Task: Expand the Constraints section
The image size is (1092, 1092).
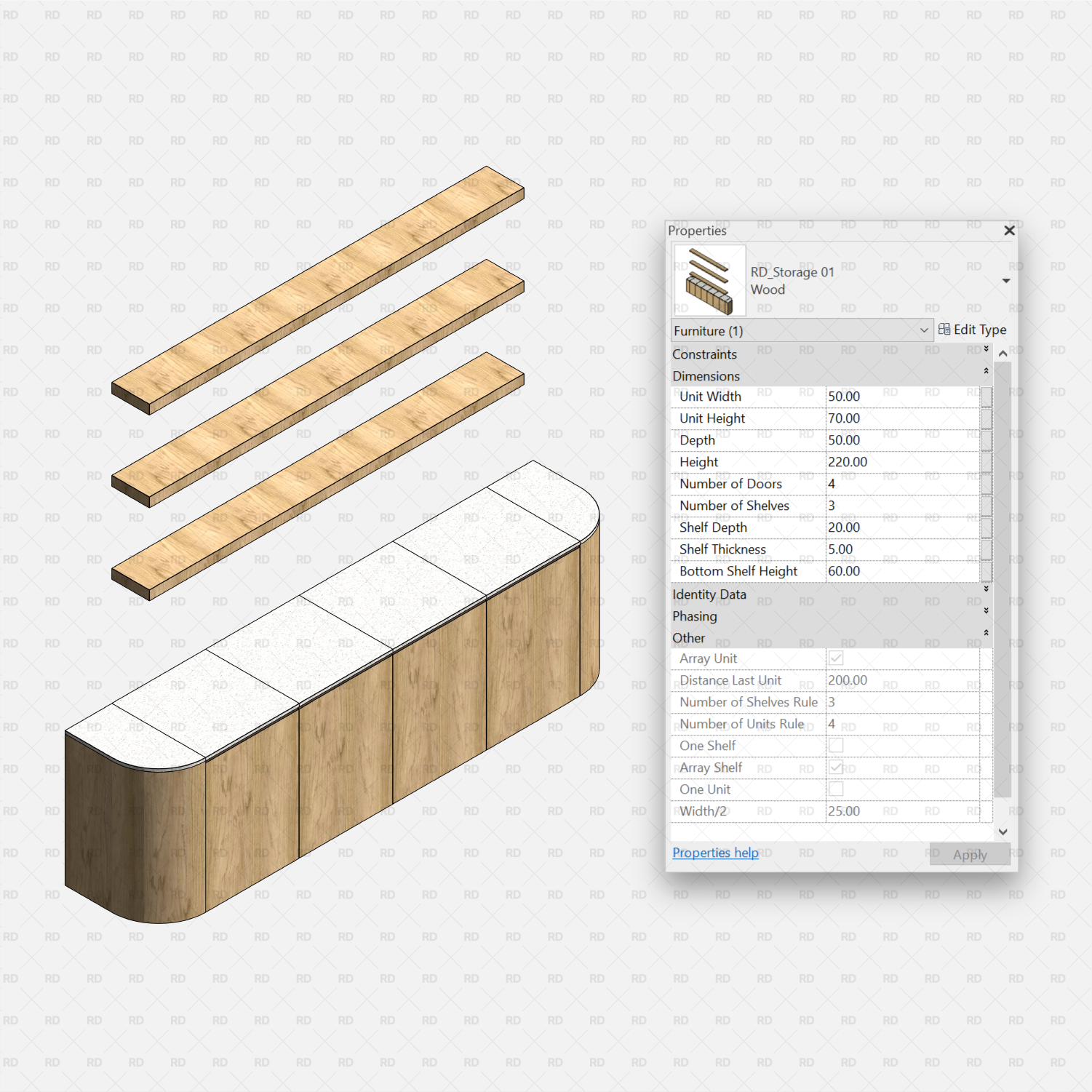Action: 987,348
